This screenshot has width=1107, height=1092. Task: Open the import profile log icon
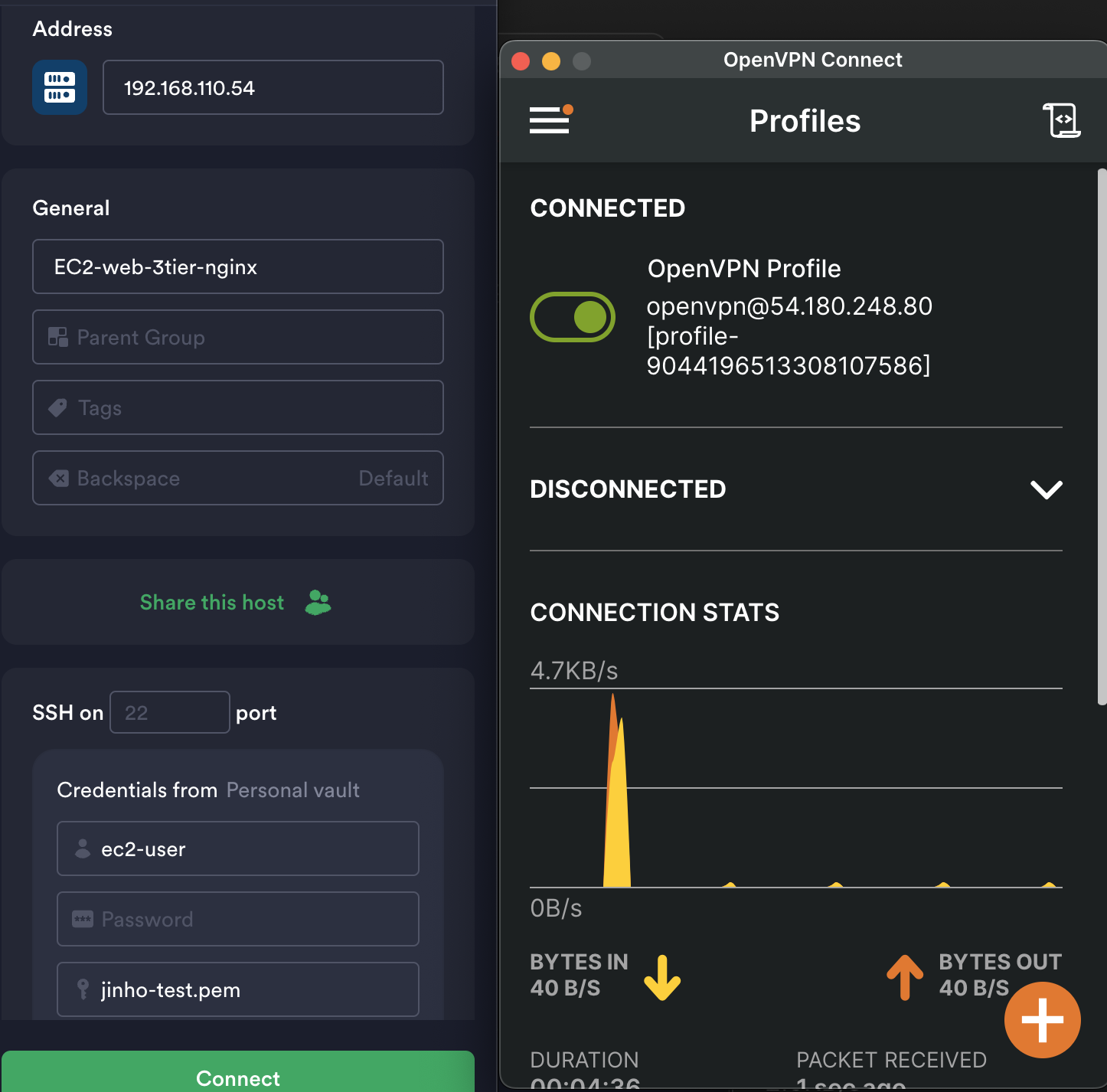pos(1062,120)
